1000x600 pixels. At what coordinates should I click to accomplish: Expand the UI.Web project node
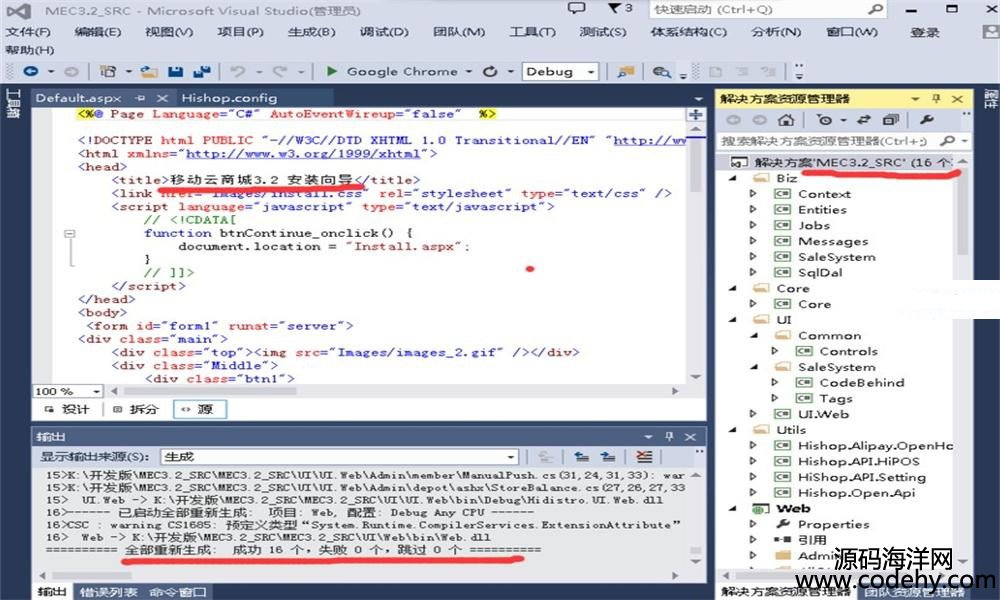tap(753, 414)
